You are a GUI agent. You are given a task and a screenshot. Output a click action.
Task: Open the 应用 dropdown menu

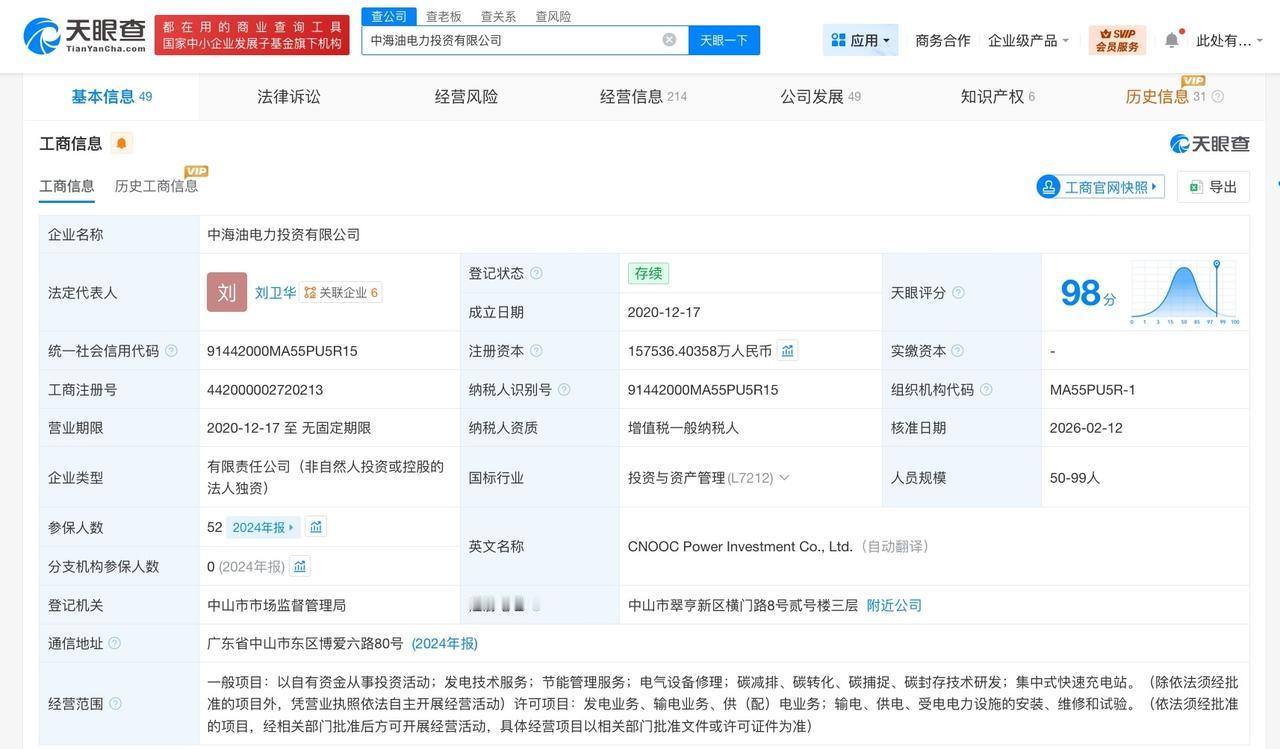(860, 38)
